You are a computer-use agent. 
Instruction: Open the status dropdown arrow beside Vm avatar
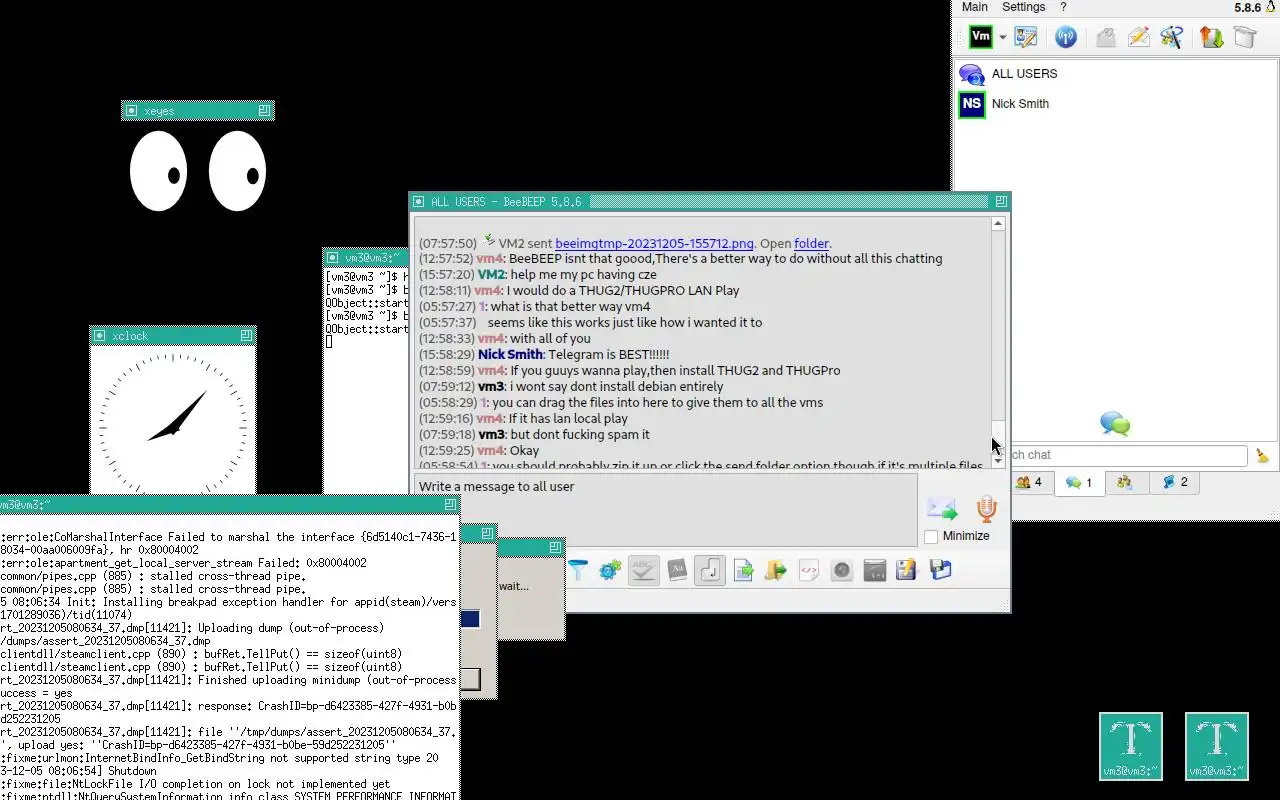1002,38
